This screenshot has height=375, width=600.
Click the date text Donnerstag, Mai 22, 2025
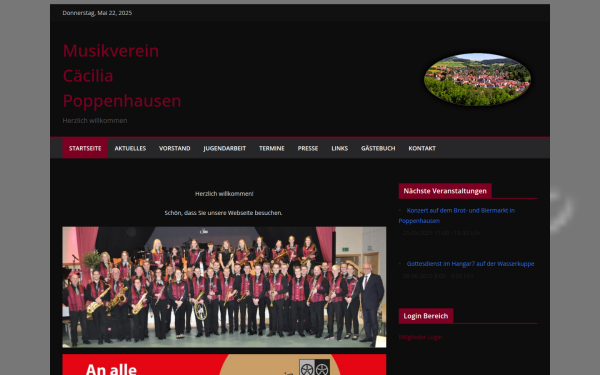point(97,13)
